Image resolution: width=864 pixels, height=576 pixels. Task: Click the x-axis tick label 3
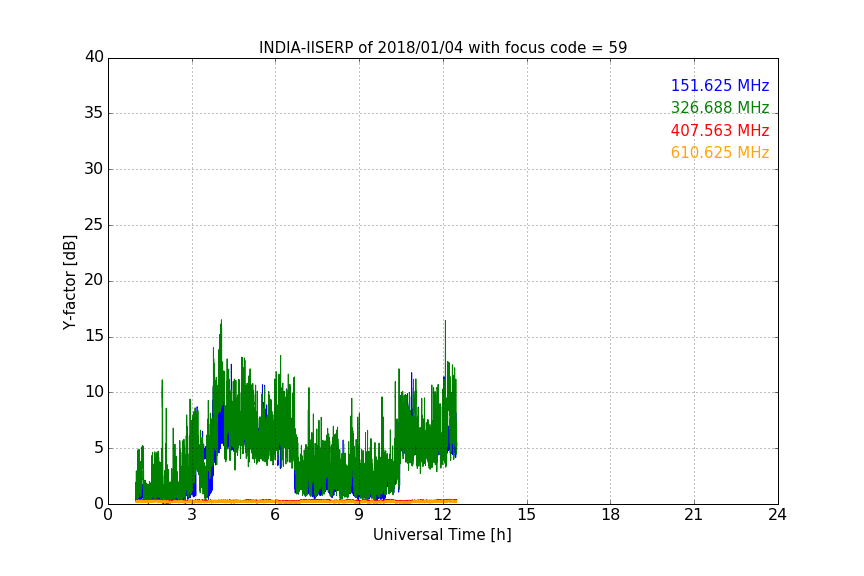192,515
